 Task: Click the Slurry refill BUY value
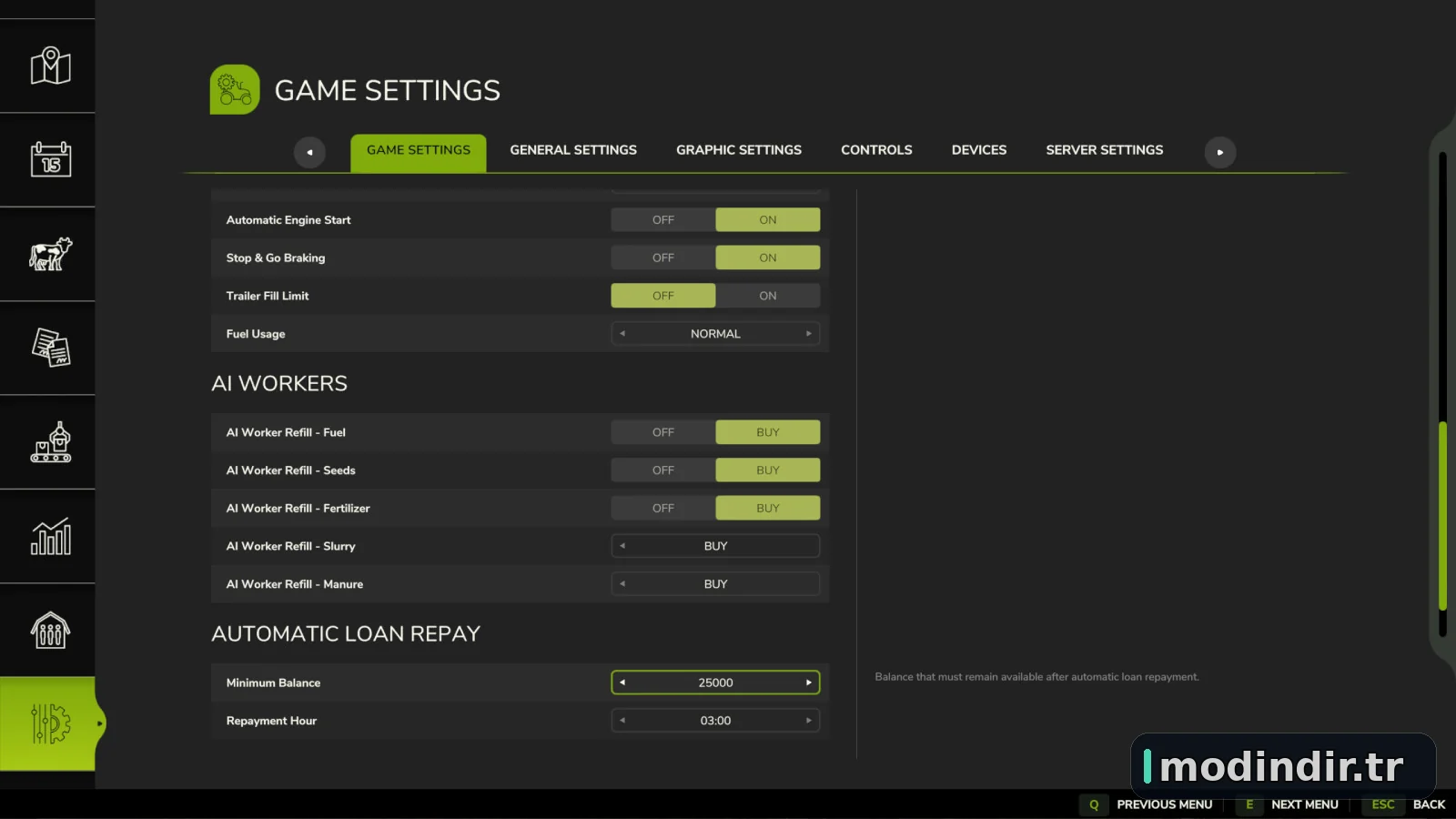[715, 546]
